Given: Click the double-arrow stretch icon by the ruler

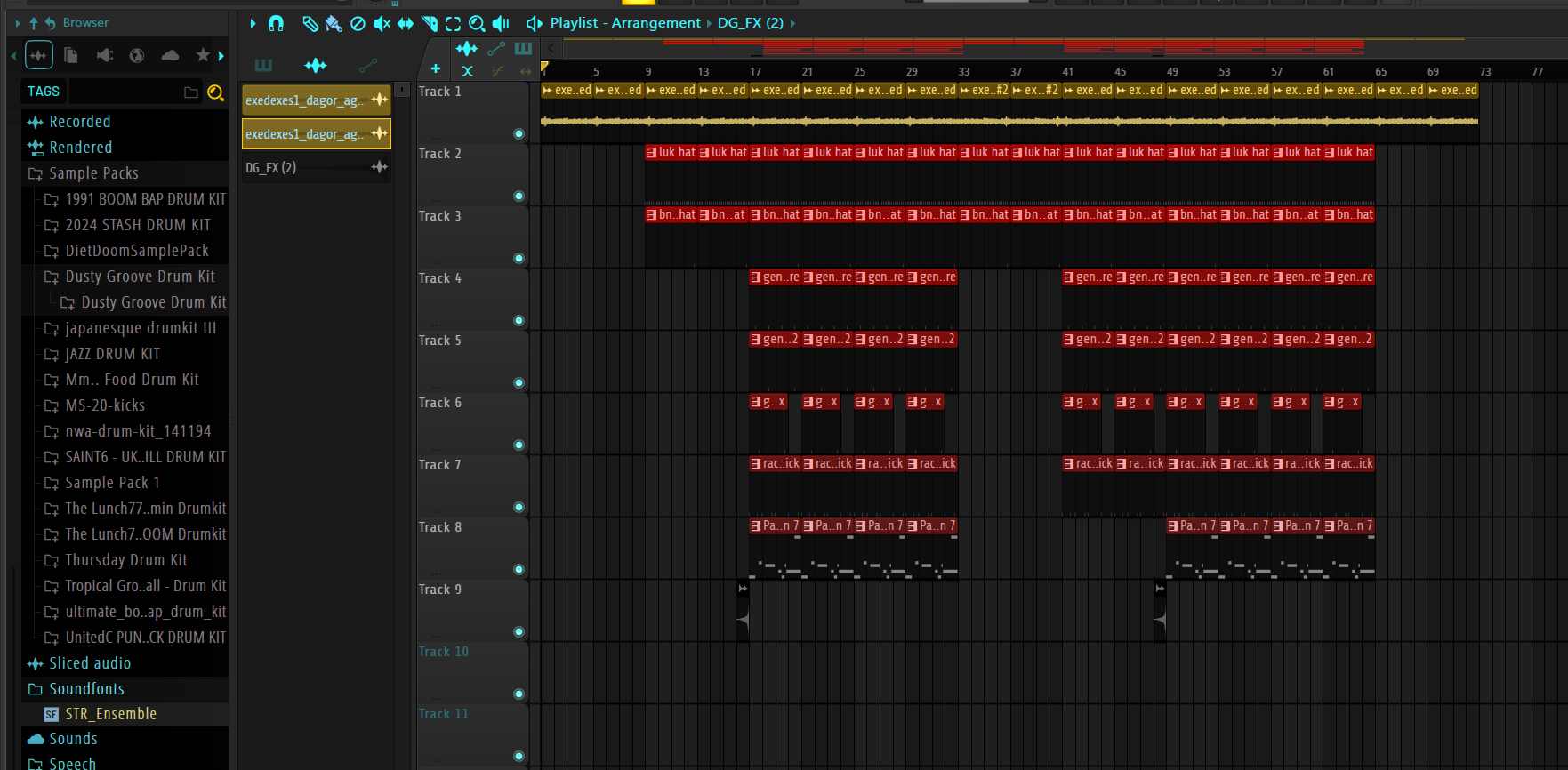Looking at the screenshot, I should click(x=526, y=71).
